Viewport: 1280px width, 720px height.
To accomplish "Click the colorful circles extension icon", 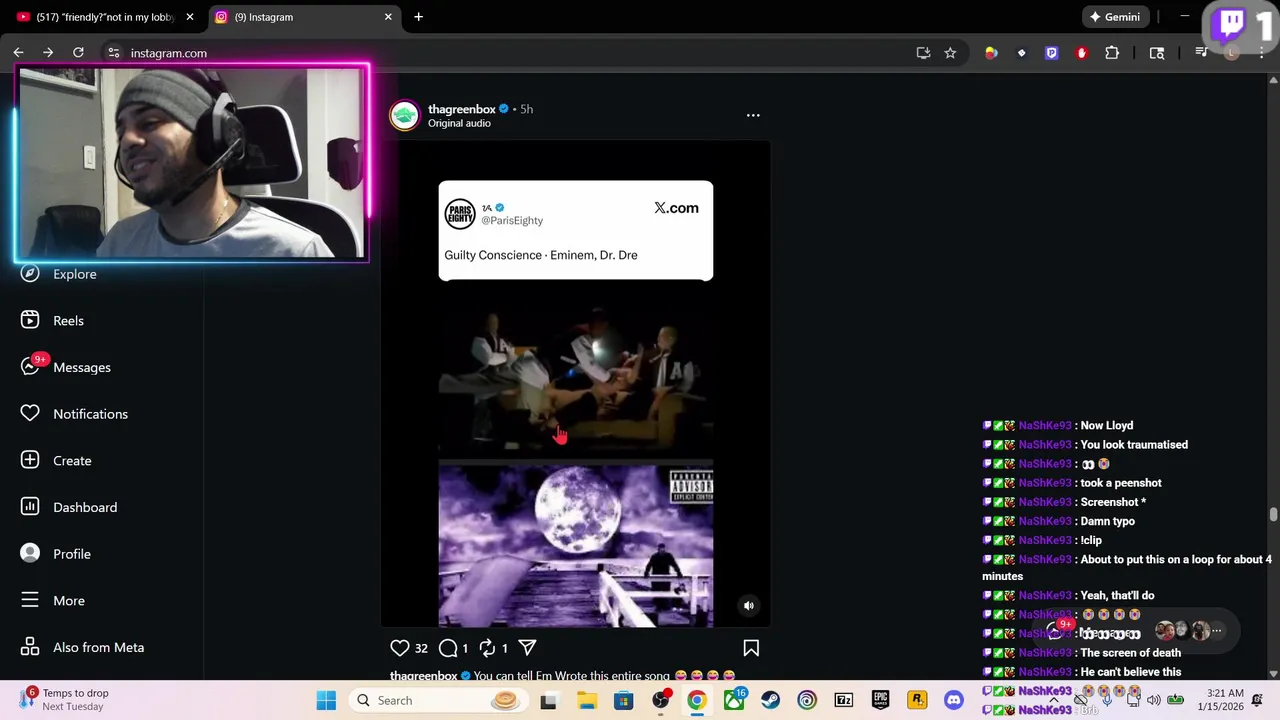I will point(991,53).
